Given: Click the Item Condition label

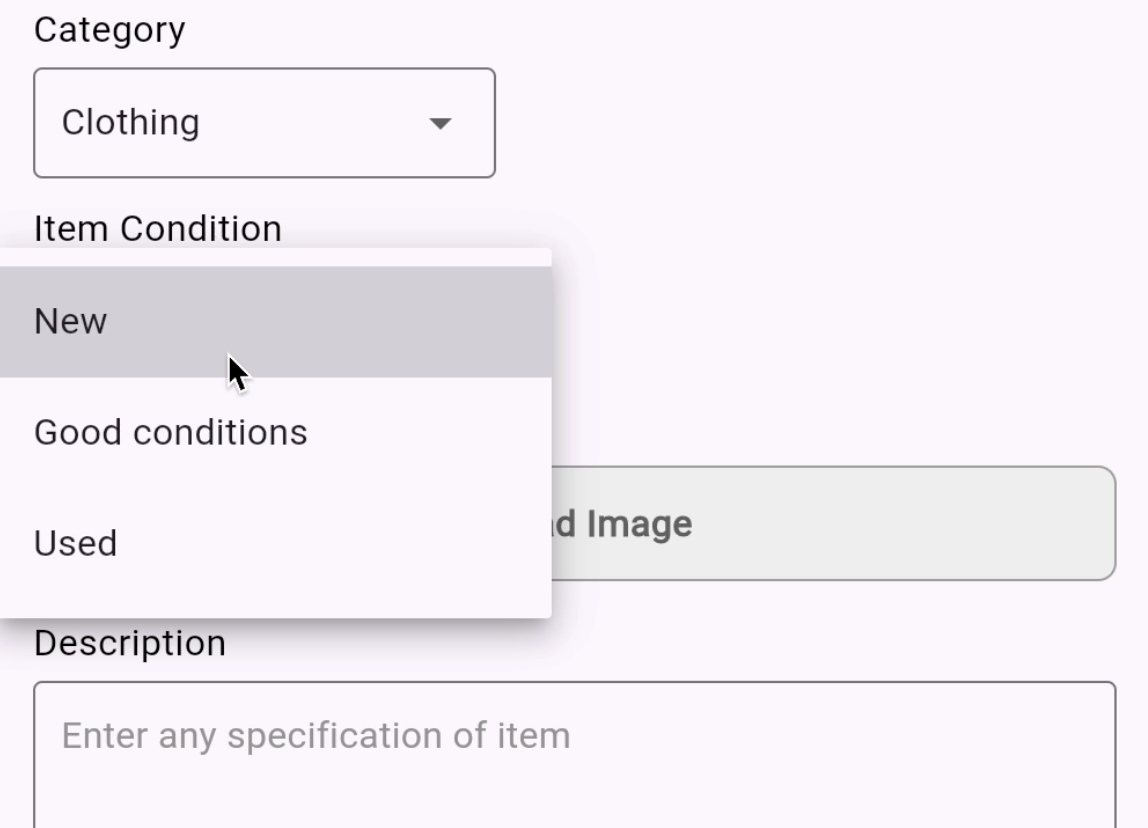Looking at the screenshot, I should 157,229.
